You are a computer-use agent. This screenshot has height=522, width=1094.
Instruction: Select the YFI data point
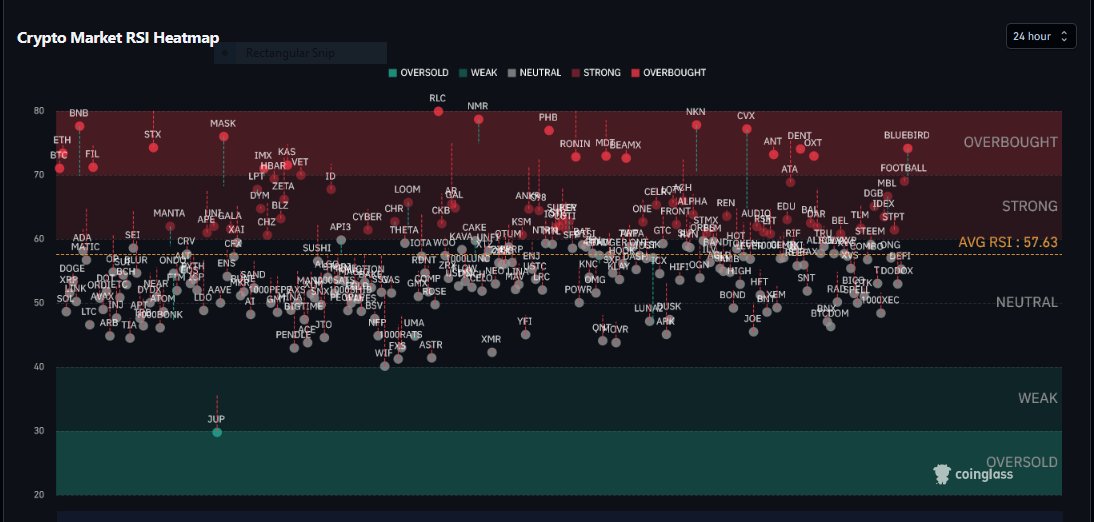click(525, 335)
